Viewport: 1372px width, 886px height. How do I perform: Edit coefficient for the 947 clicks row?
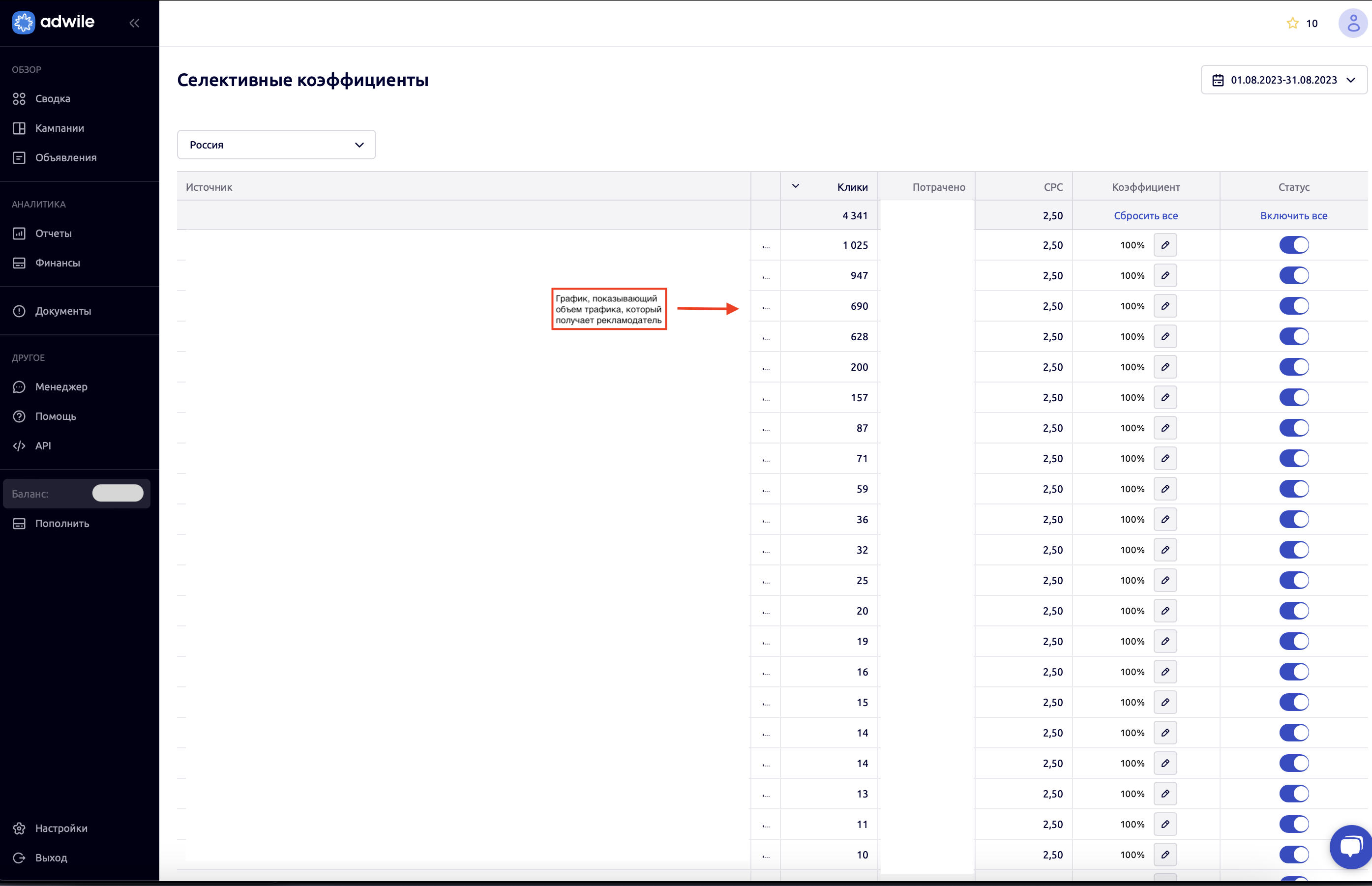(1165, 275)
